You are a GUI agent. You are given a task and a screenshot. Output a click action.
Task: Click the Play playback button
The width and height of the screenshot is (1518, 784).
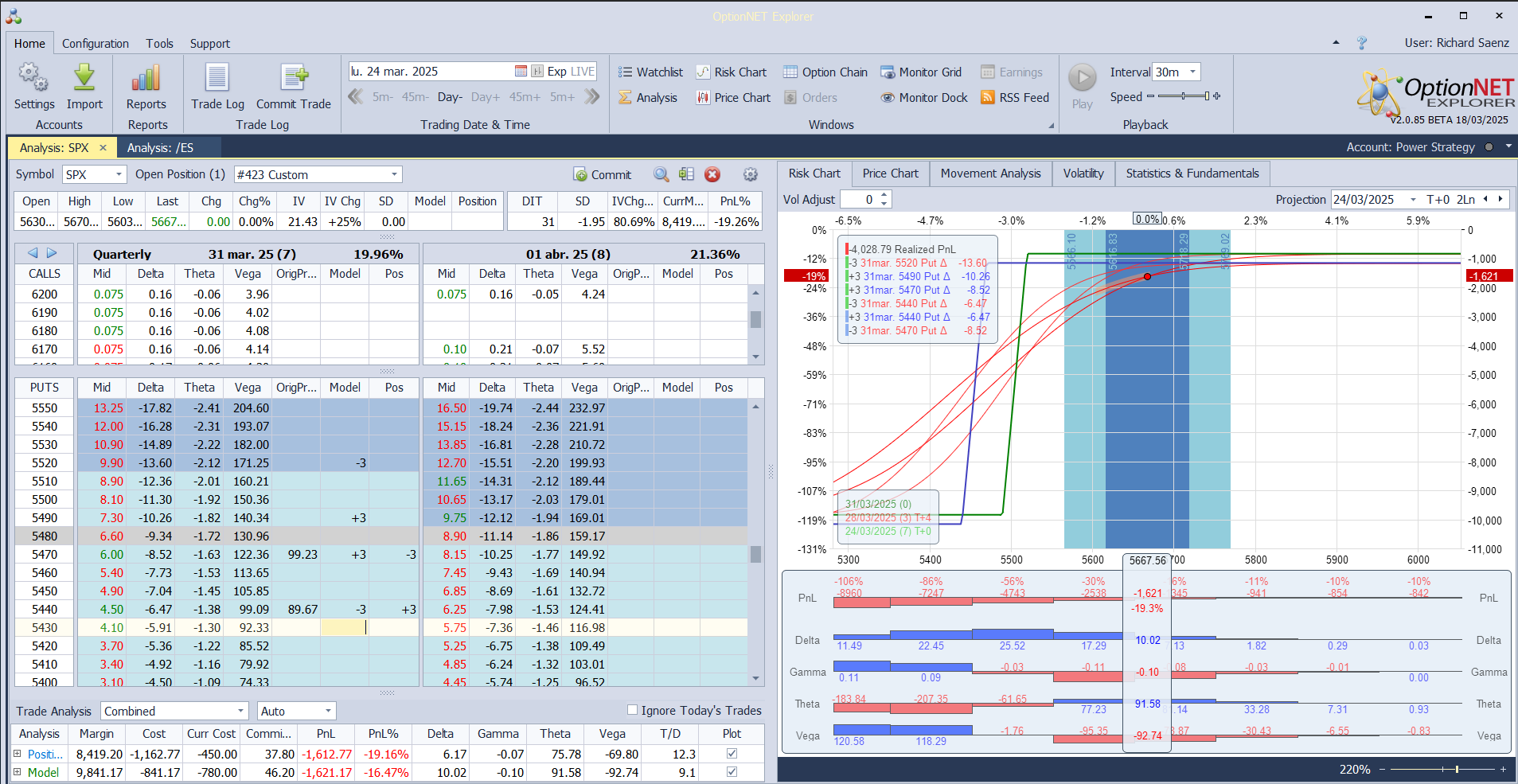tap(1082, 78)
